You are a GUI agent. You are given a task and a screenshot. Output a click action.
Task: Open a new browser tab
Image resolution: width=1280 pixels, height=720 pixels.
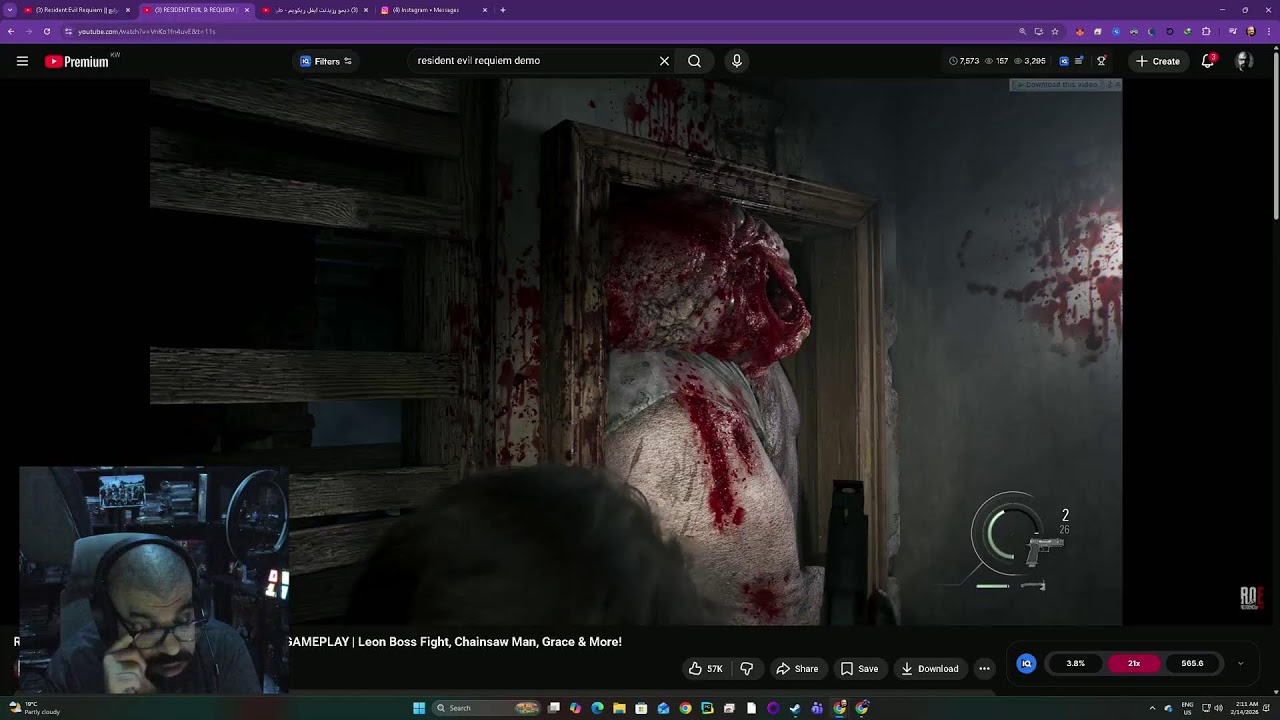tap(503, 10)
